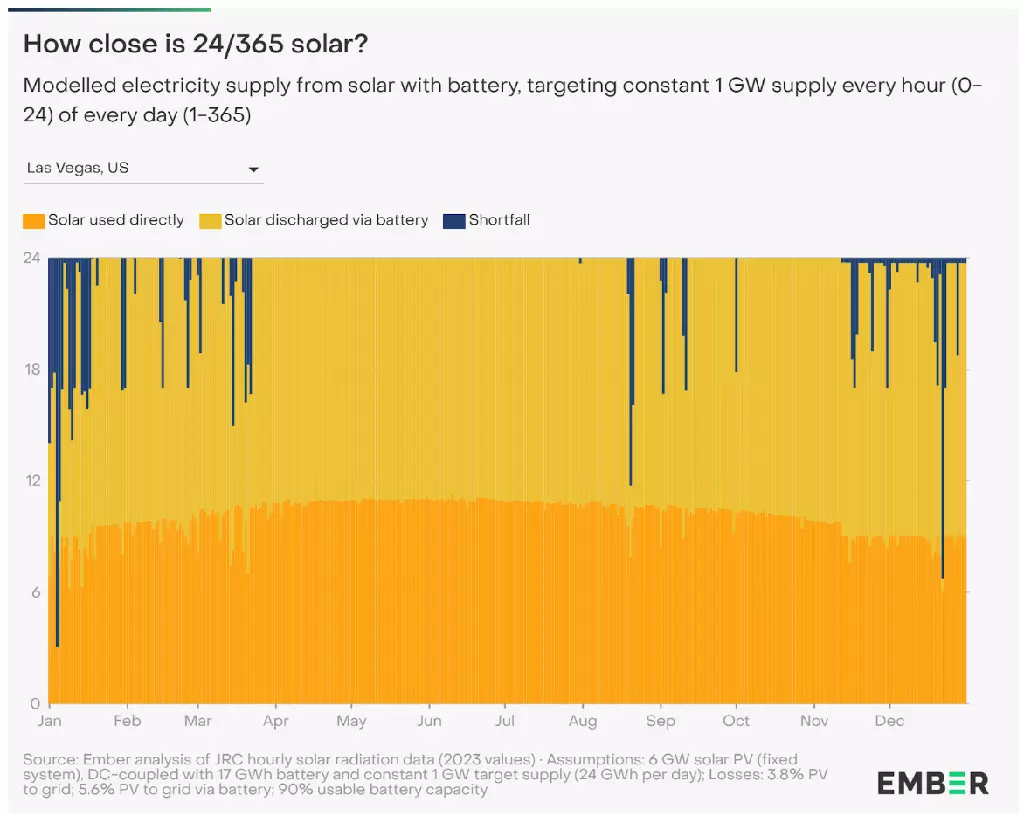This screenshot has width=1024, height=816.
Task: Click the Jul label on x-axis
Action: (505, 721)
